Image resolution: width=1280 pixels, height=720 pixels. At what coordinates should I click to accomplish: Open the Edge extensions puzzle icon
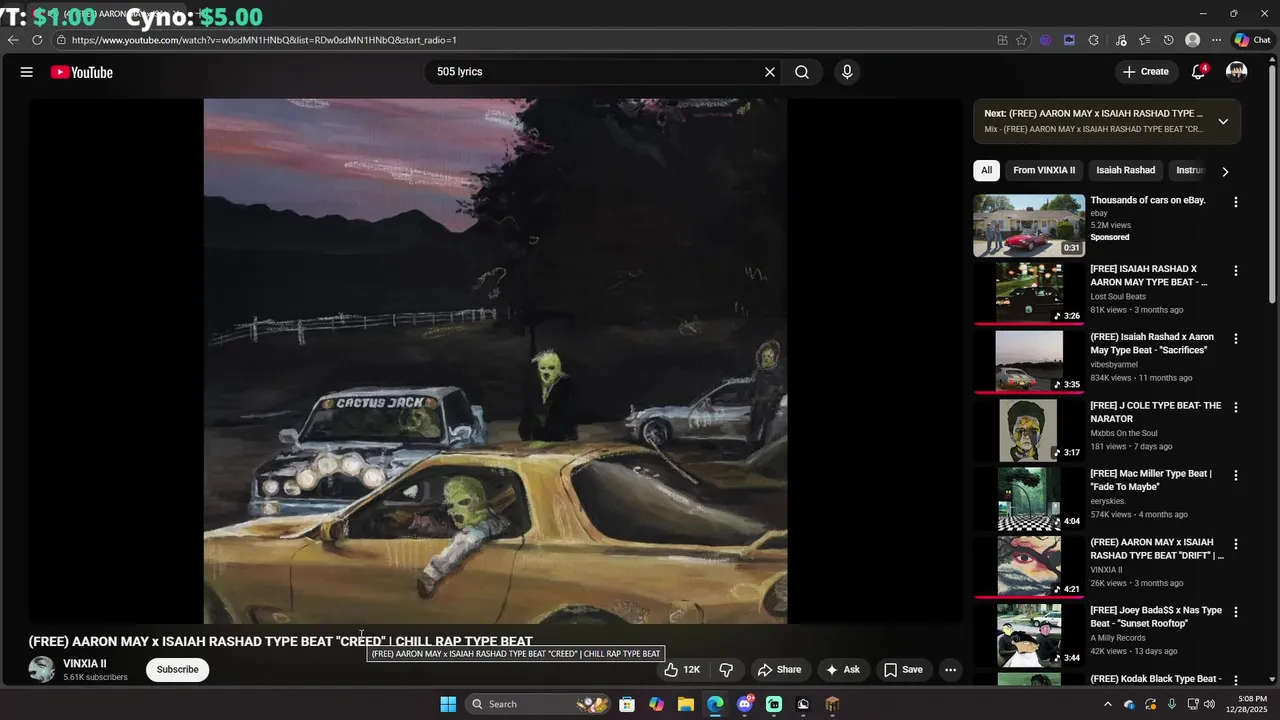click(1093, 40)
